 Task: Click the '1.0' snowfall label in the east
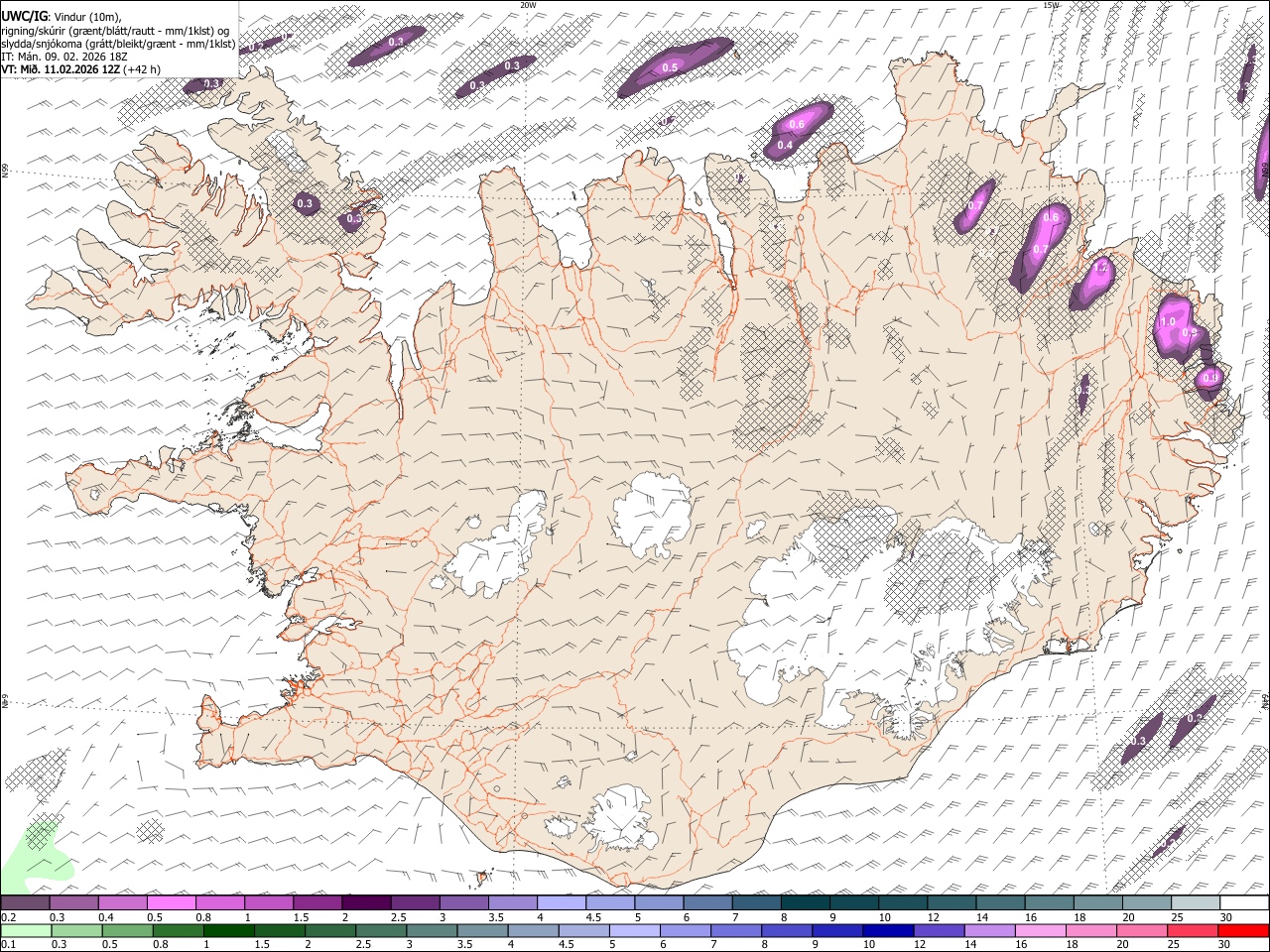pyautogui.click(x=1167, y=321)
